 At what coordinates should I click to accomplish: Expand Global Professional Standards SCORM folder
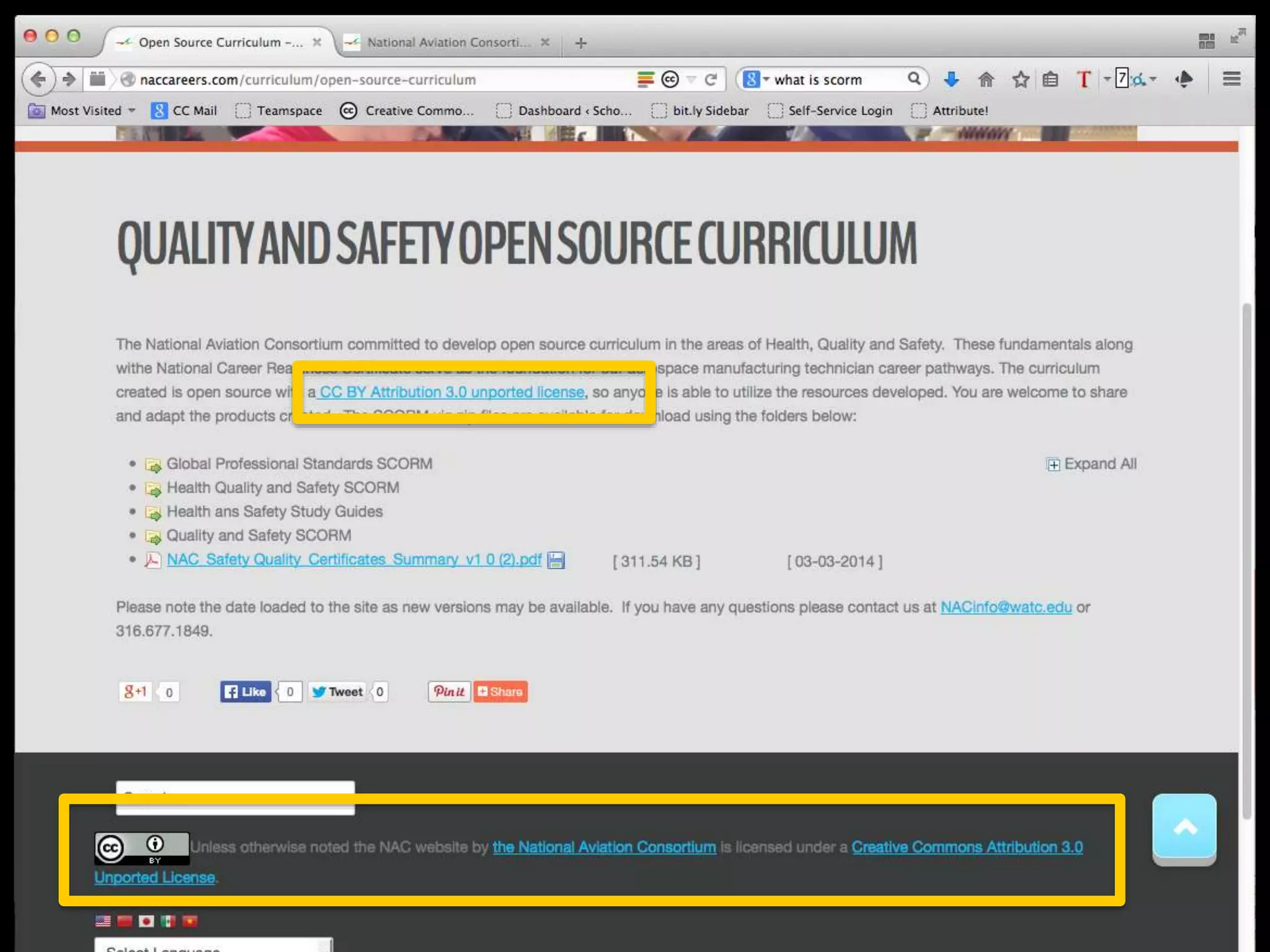pos(299,464)
